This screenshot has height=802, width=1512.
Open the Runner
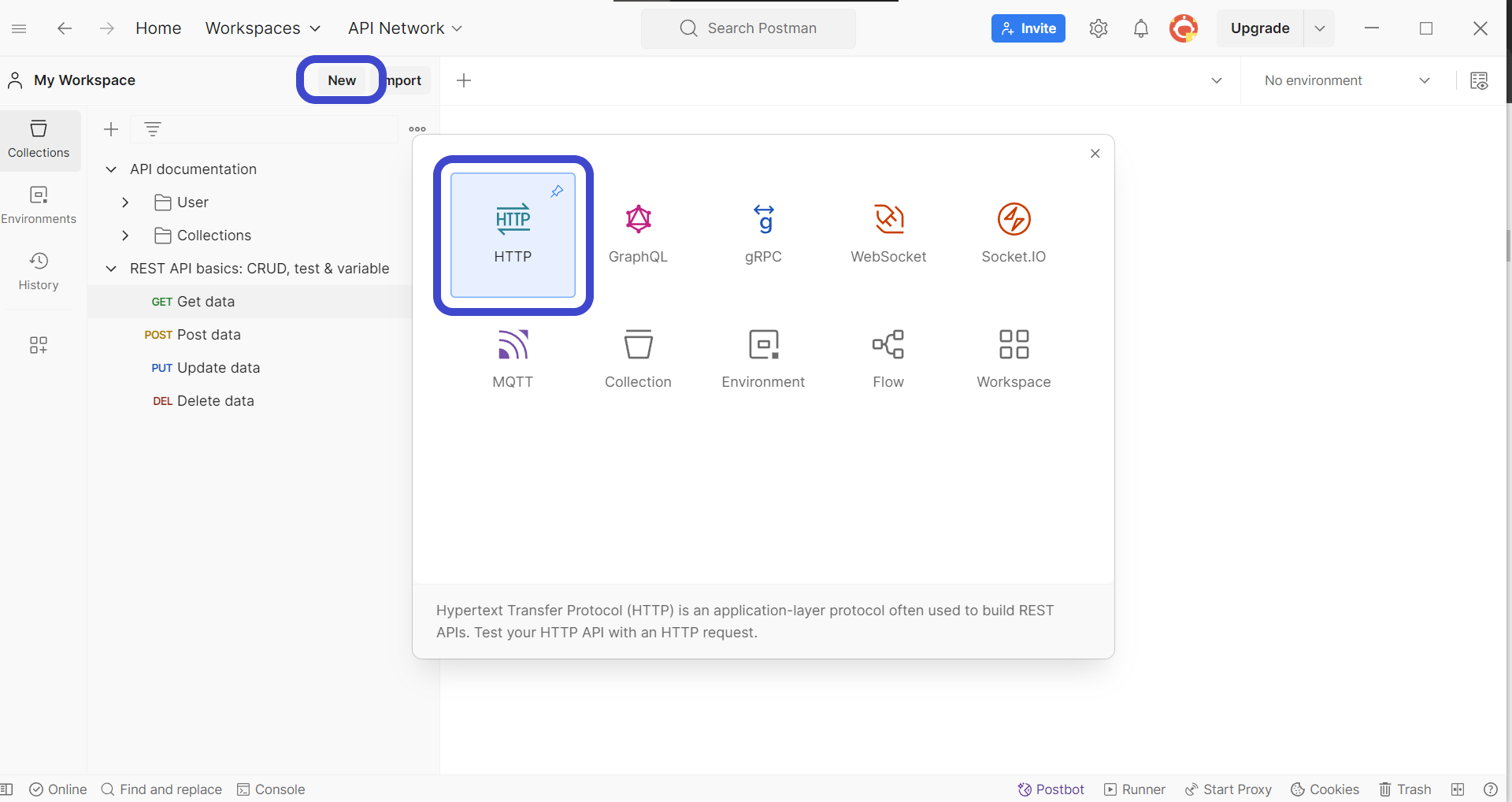tap(1135, 789)
